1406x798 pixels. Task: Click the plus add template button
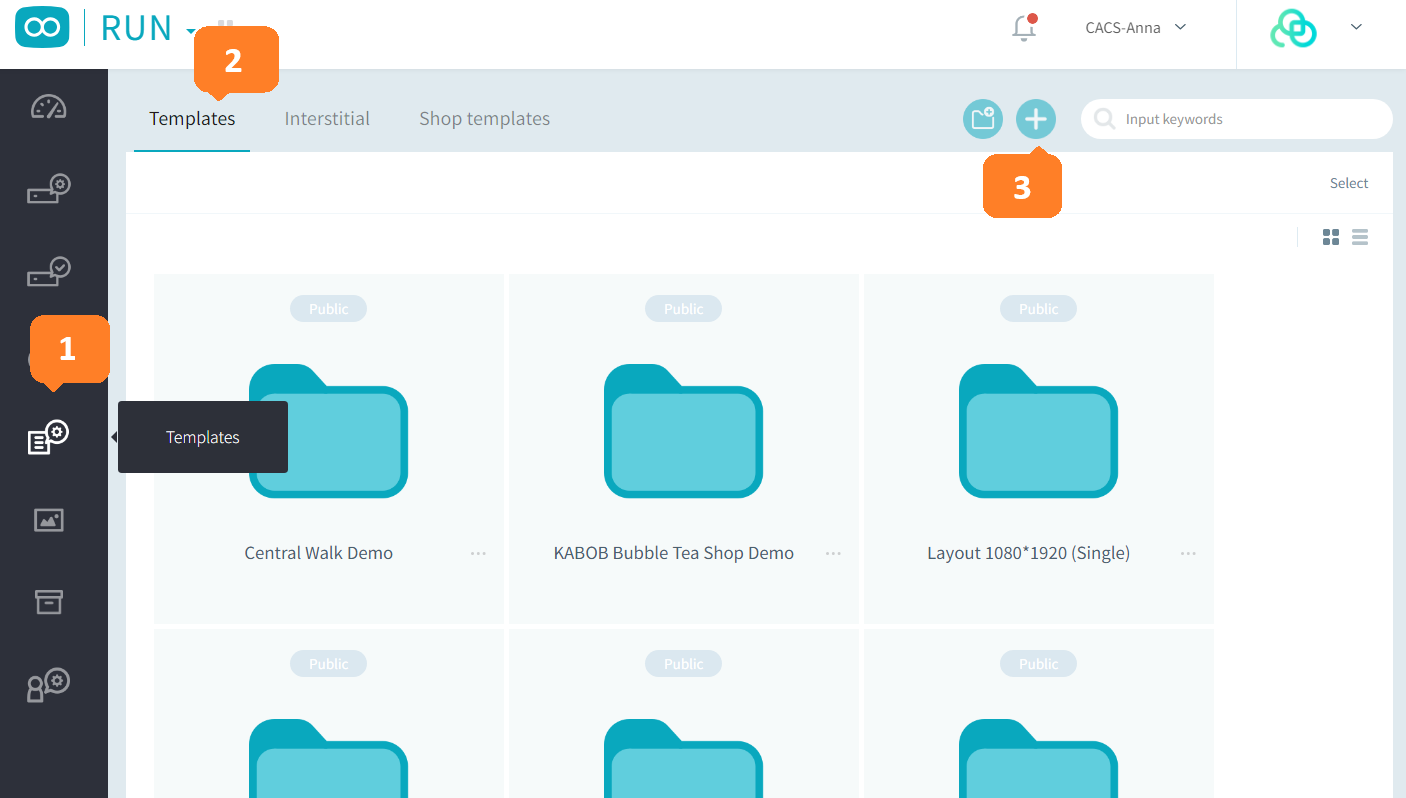(x=1036, y=119)
